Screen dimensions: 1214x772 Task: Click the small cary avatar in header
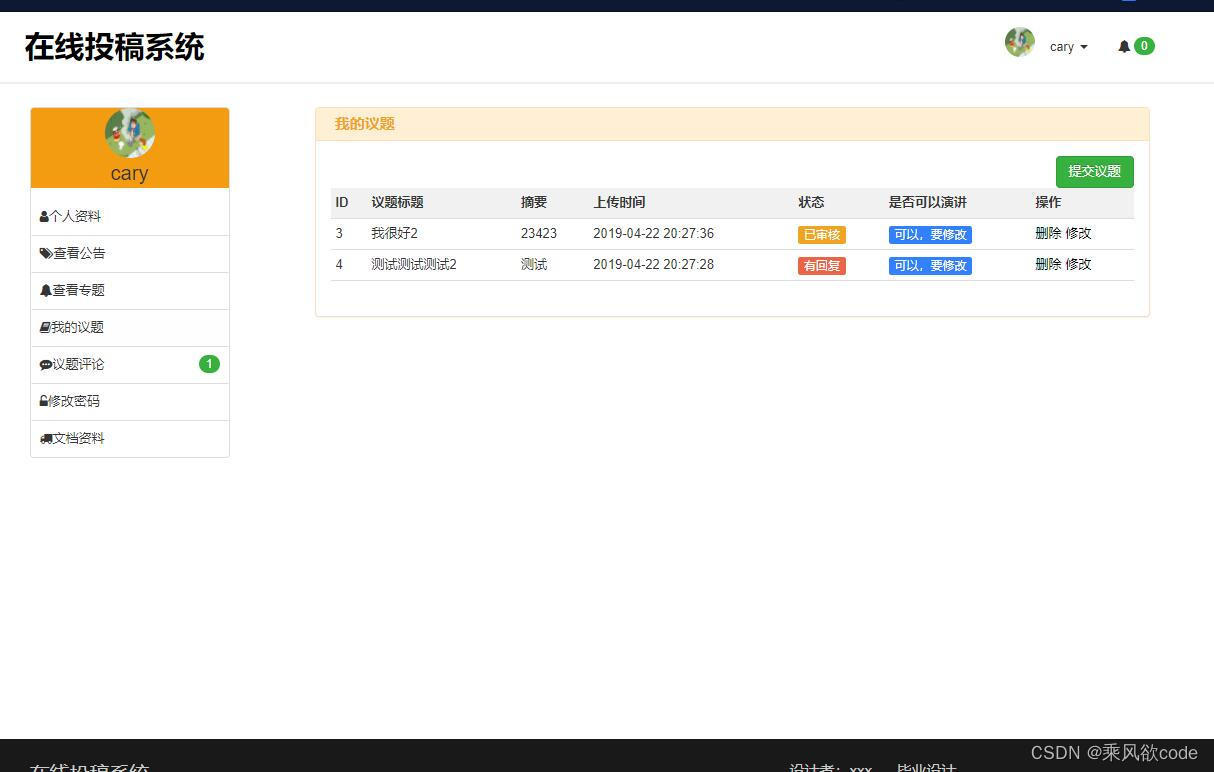[1020, 42]
